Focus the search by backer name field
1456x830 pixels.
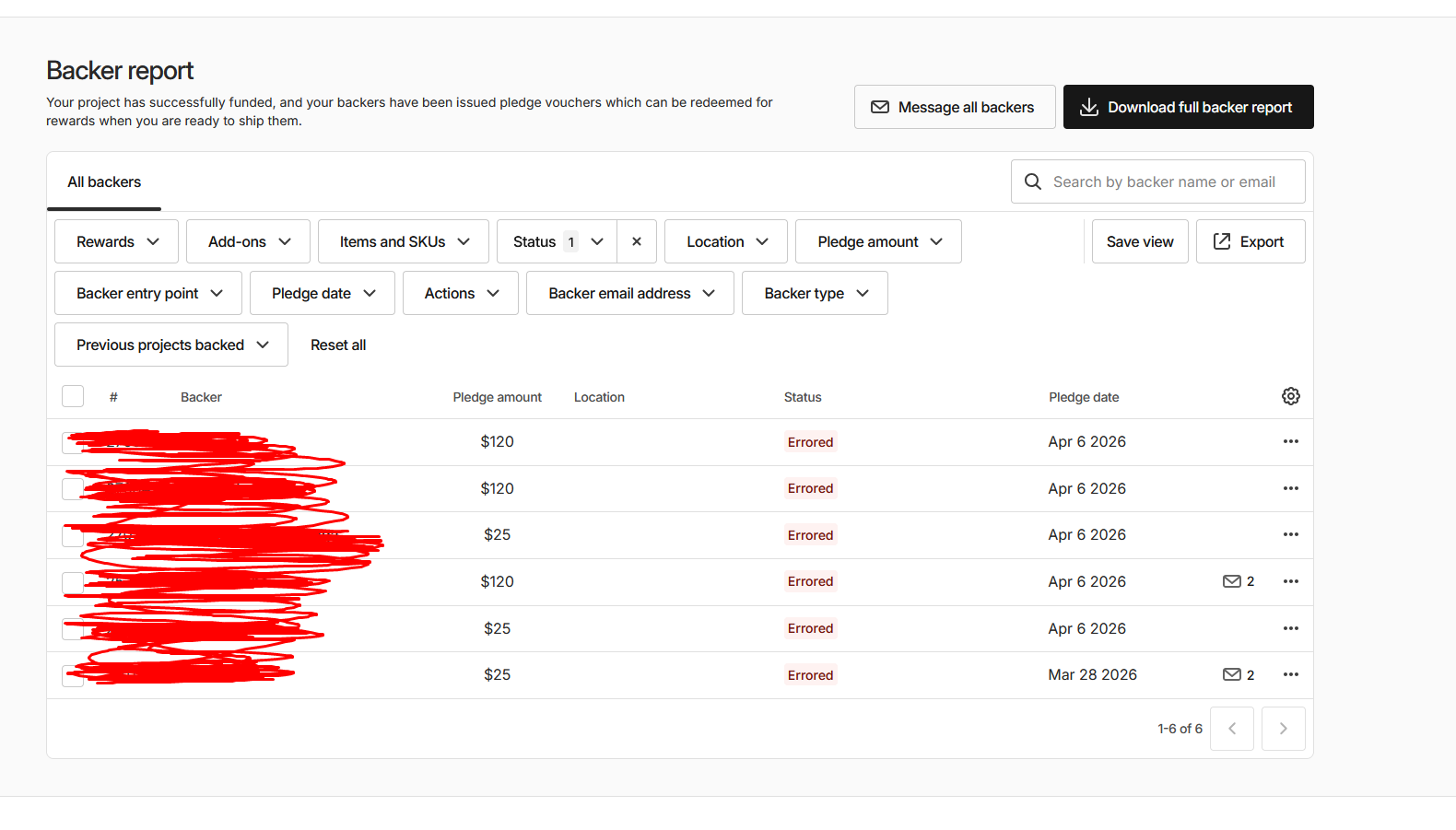pyautogui.click(x=1165, y=182)
